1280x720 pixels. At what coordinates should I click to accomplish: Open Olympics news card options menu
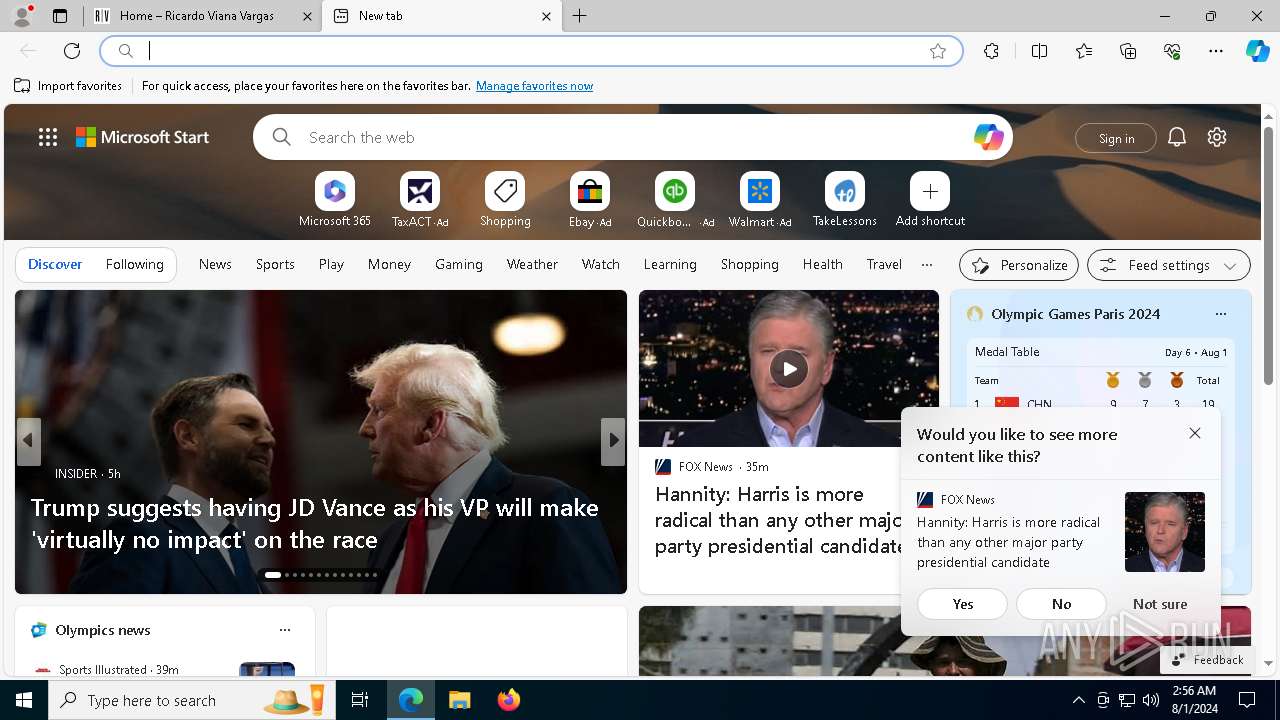coord(285,630)
